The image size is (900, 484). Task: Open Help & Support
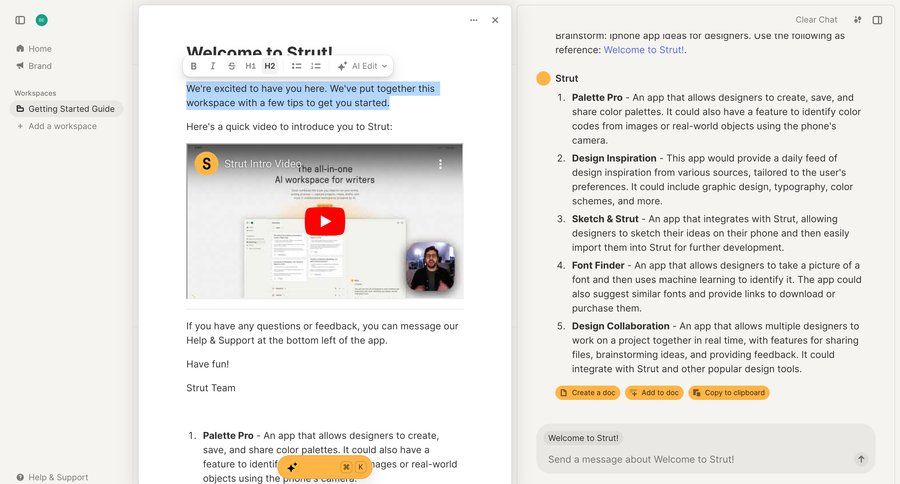coord(52,477)
